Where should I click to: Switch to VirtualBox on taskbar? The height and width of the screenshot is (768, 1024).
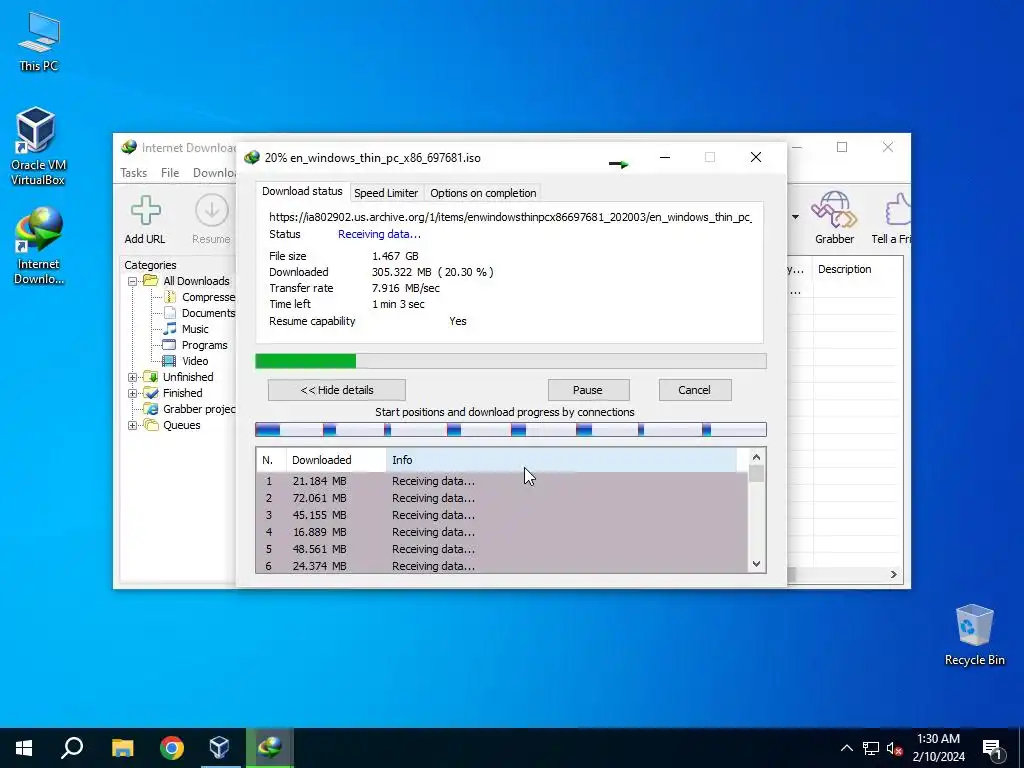tap(219, 748)
